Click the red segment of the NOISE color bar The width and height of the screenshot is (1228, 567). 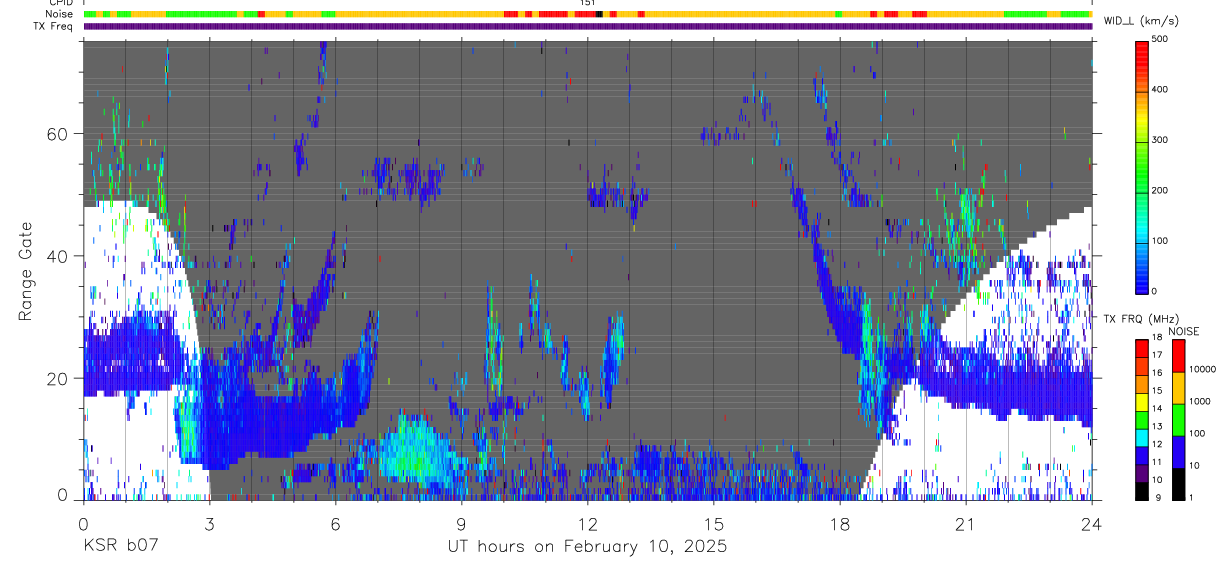[1178, 355]
